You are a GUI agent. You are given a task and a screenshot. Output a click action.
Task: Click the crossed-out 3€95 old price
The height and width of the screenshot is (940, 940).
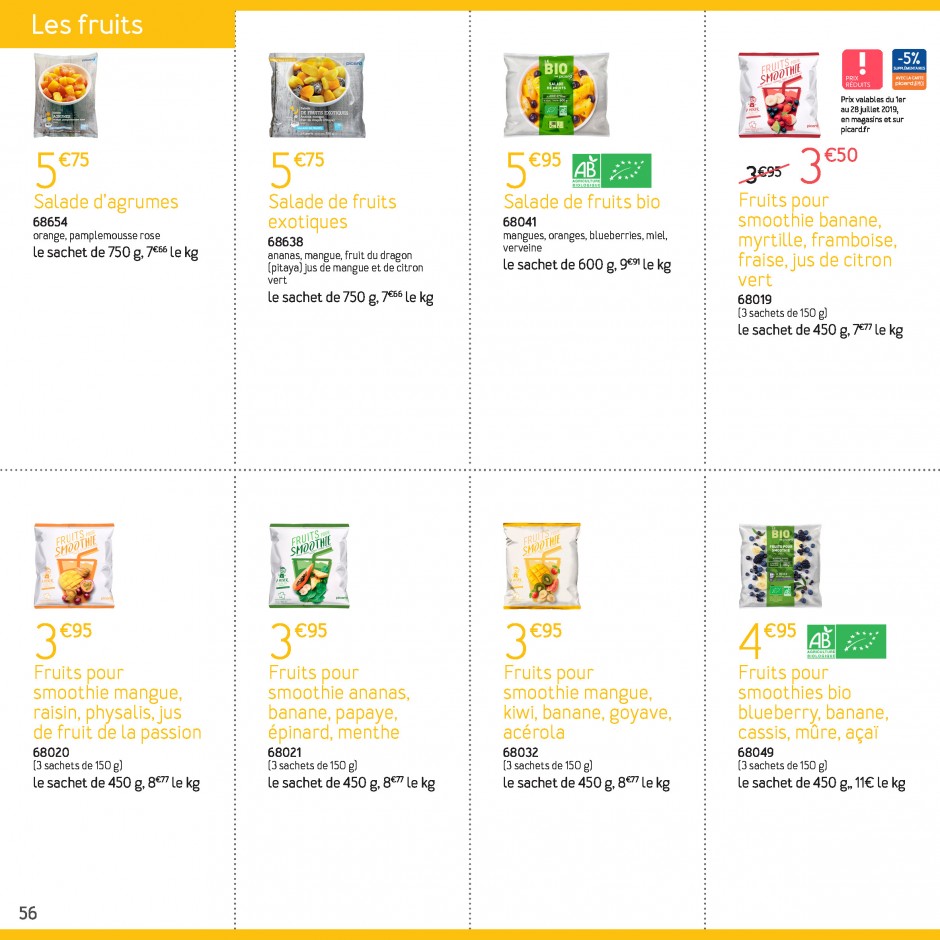764,173
